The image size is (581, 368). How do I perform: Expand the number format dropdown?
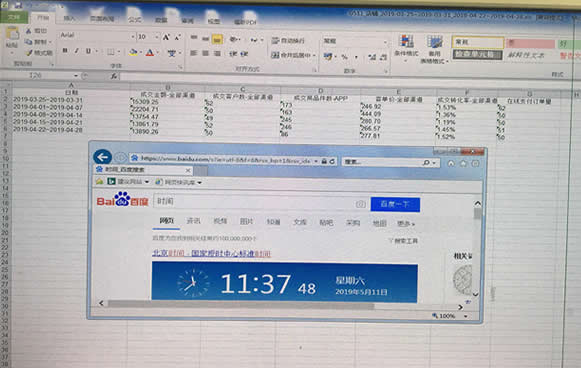pos(385,42)
